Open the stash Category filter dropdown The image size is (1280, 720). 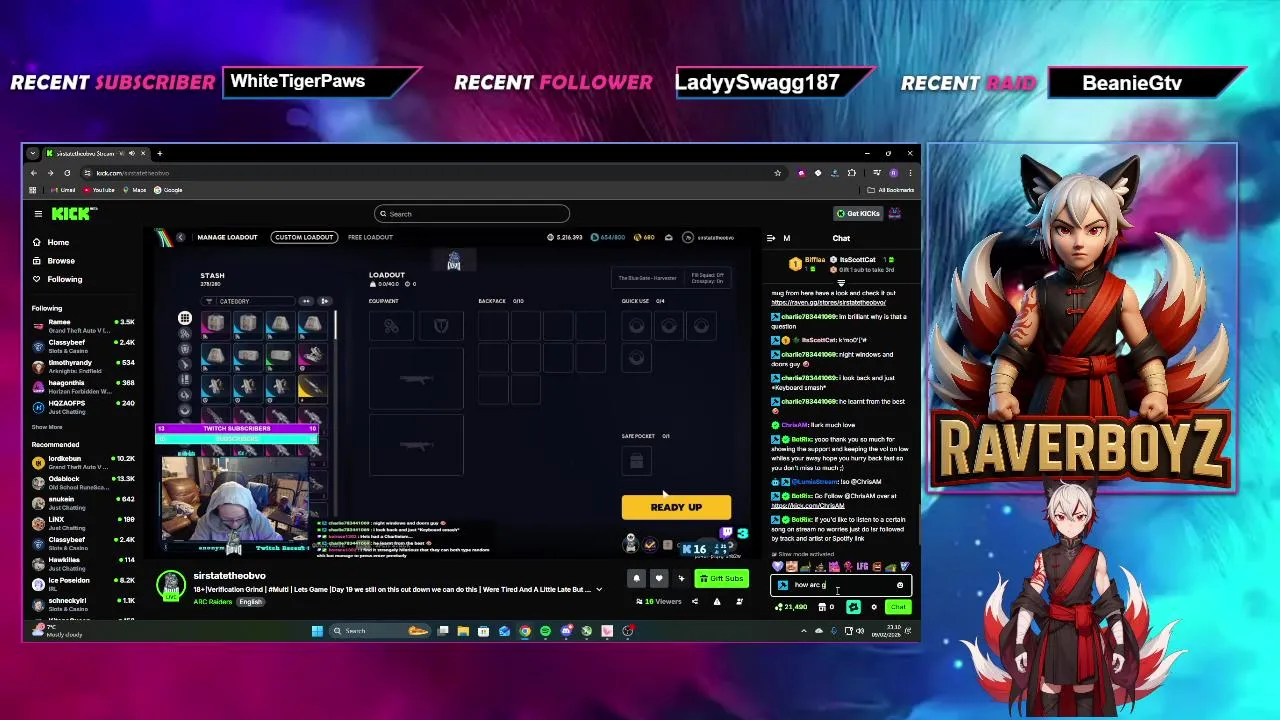[x=250, y=301]
